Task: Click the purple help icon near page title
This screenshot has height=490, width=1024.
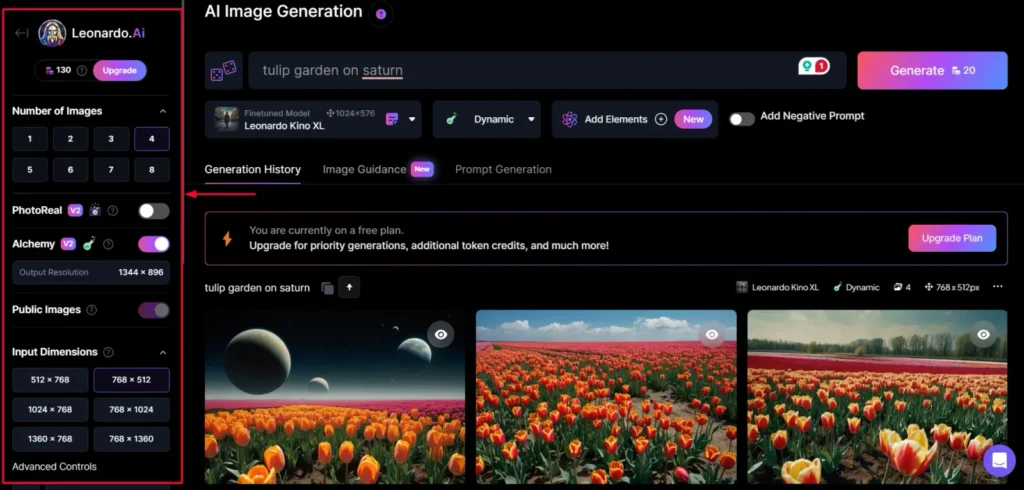Action: [x=380, y=14]
